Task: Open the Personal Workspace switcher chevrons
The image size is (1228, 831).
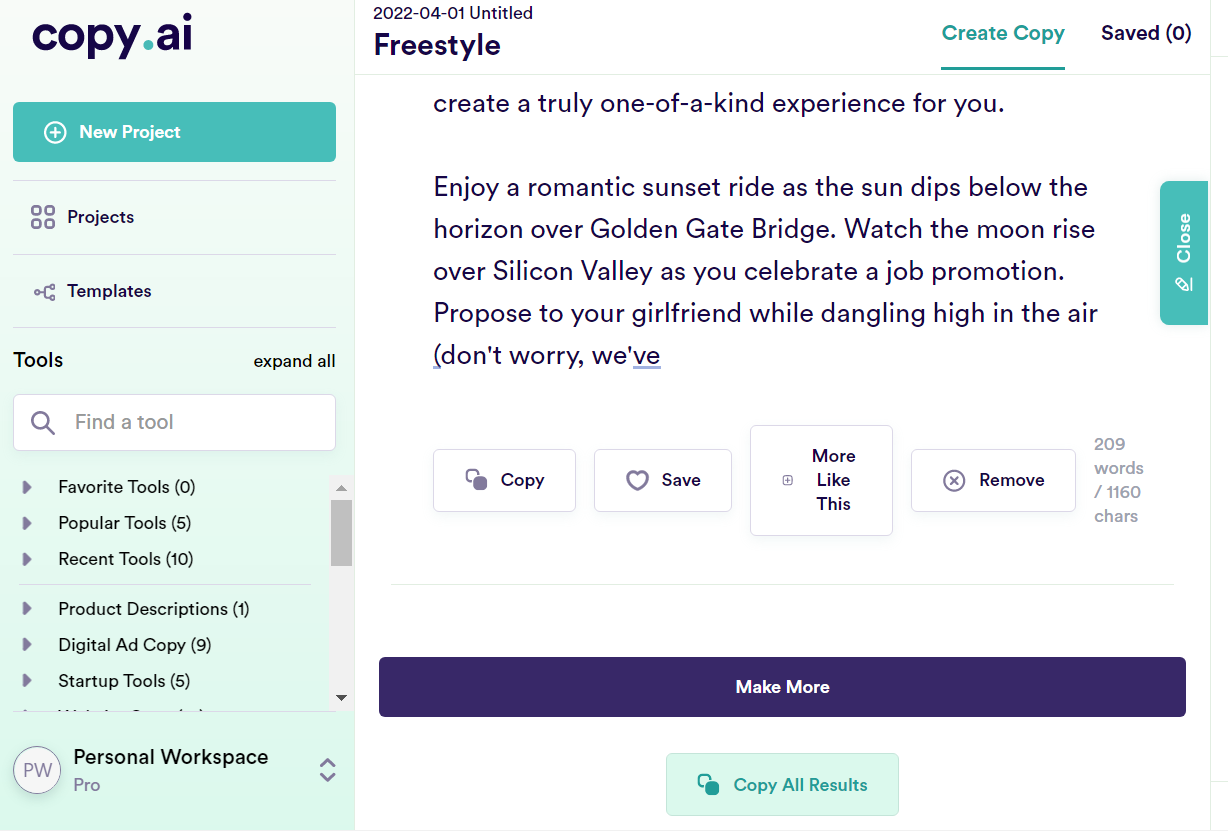Action: (x=327, y=770)
